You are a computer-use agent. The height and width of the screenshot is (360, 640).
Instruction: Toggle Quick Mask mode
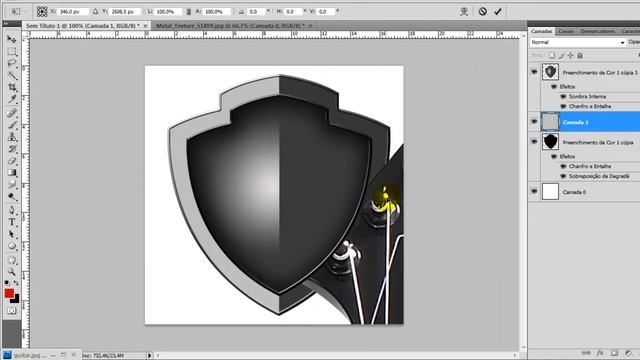click(x=11, y=311)
